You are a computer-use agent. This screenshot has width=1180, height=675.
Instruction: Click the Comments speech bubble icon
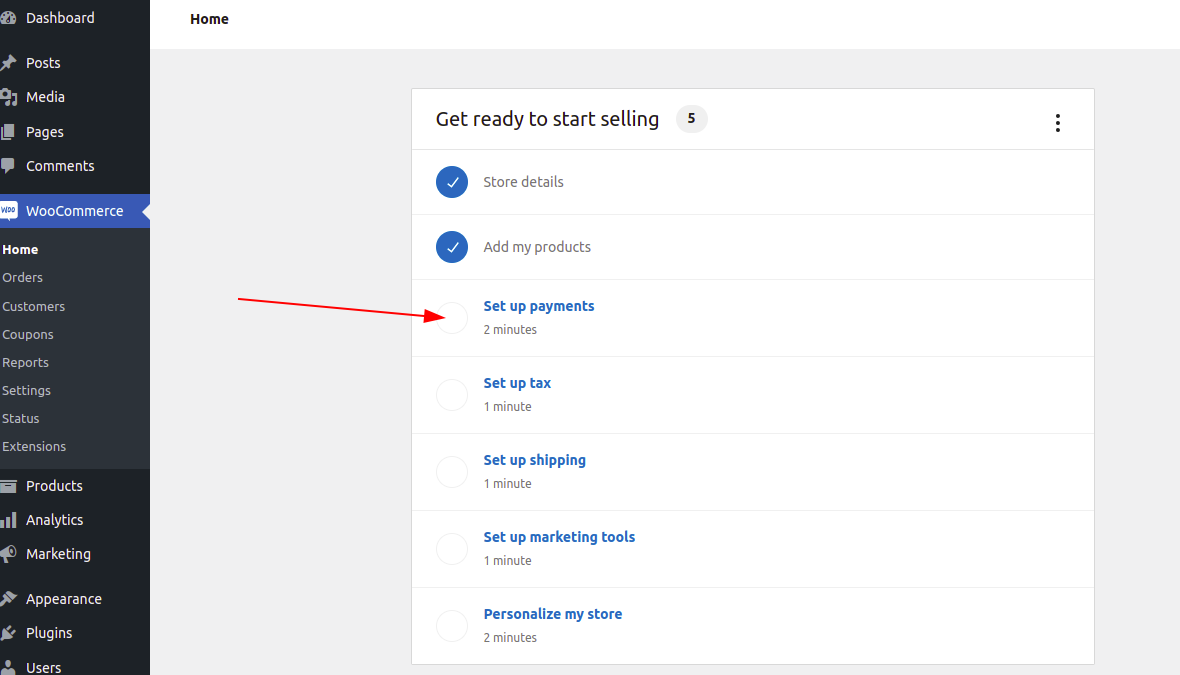pos(8,166)
